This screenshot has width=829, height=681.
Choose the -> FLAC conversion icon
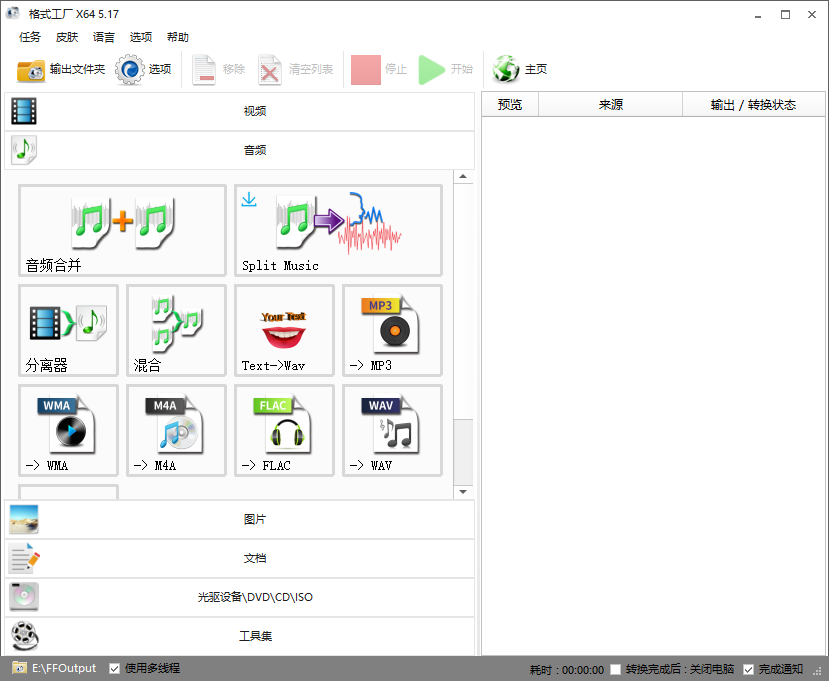point(284,430)
